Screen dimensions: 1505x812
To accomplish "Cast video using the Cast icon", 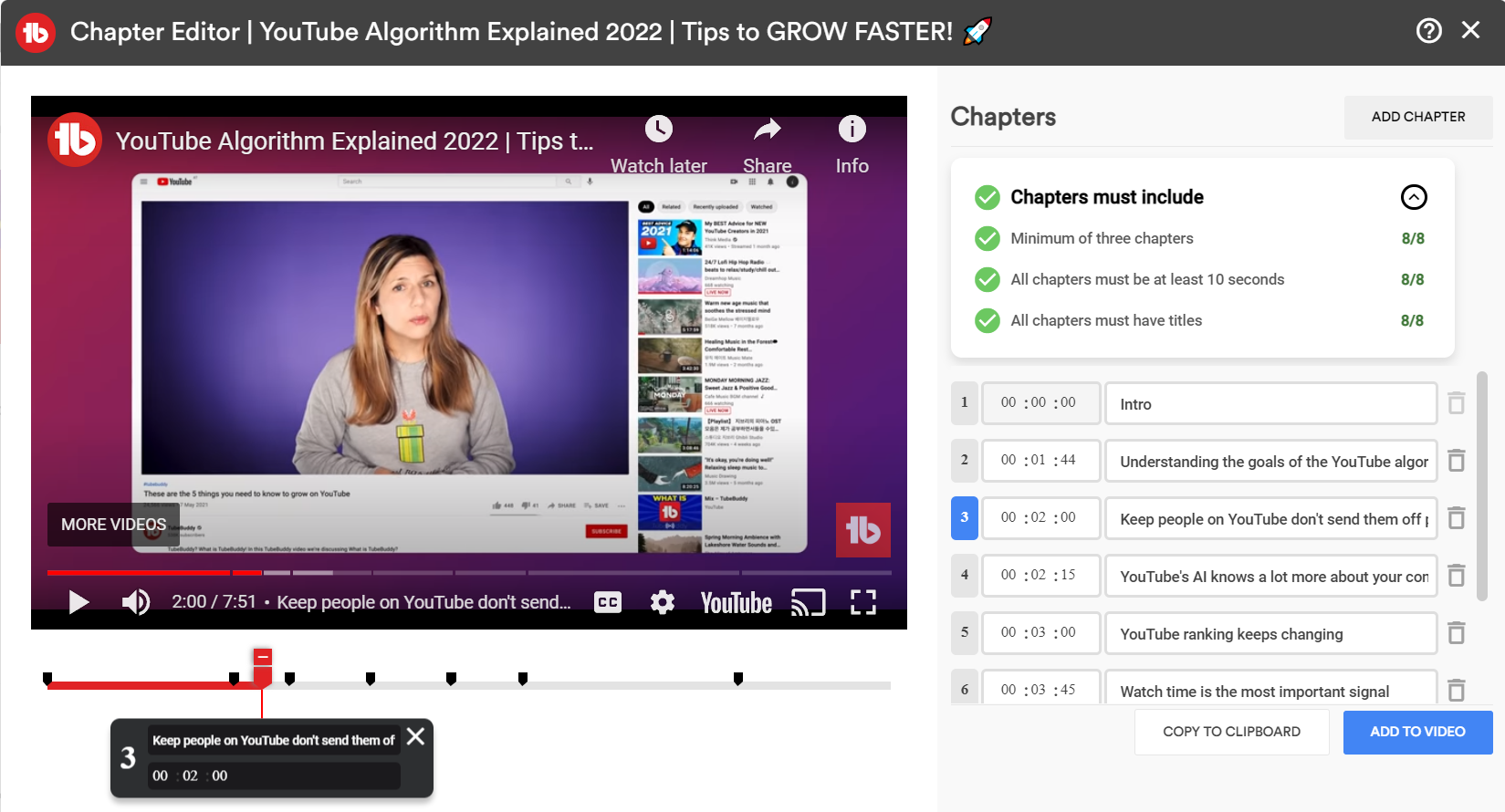I will pyautogui.click(x=808, y=602).
